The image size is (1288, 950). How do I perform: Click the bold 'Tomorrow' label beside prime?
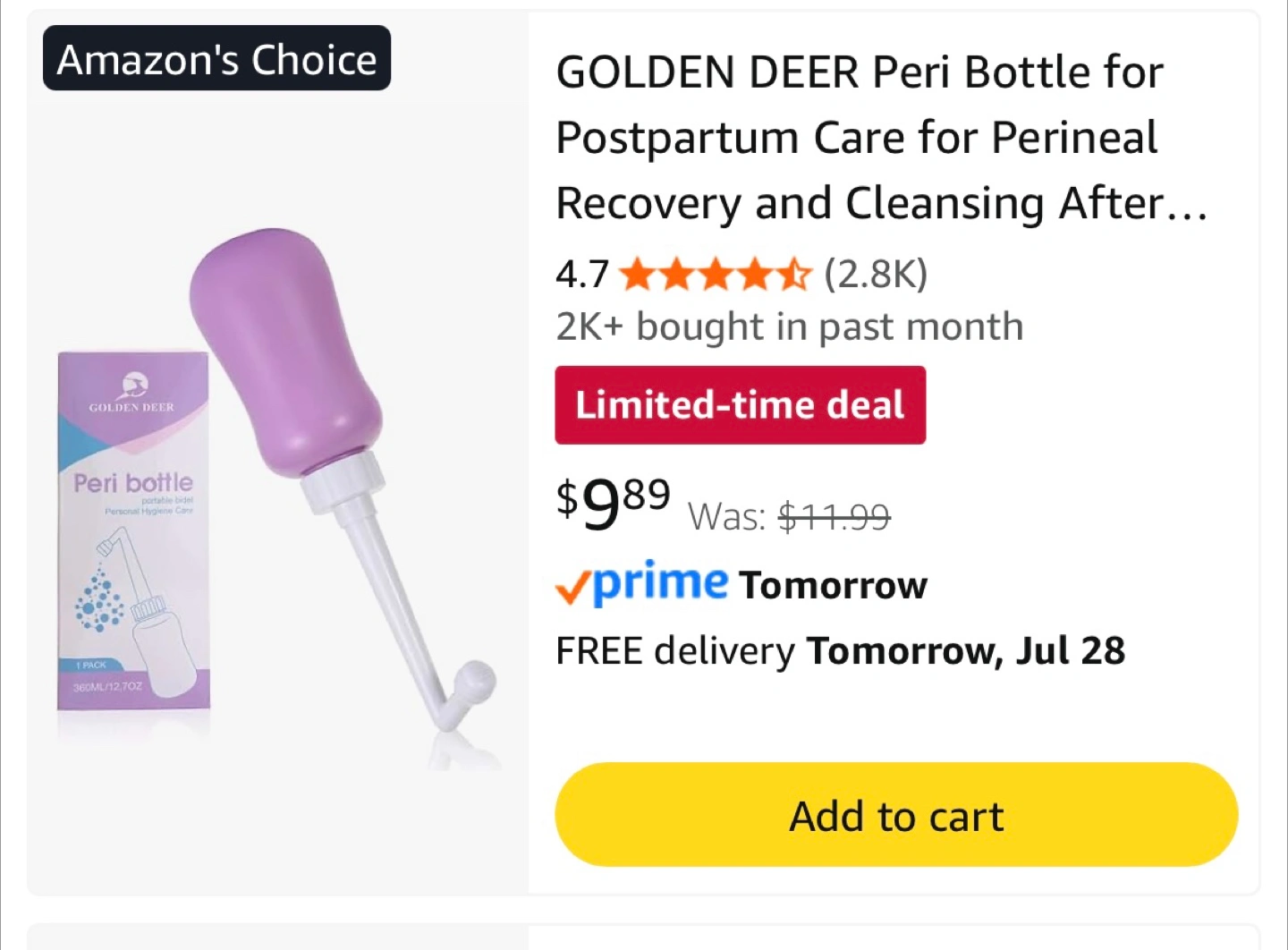(x=834, y=585)
